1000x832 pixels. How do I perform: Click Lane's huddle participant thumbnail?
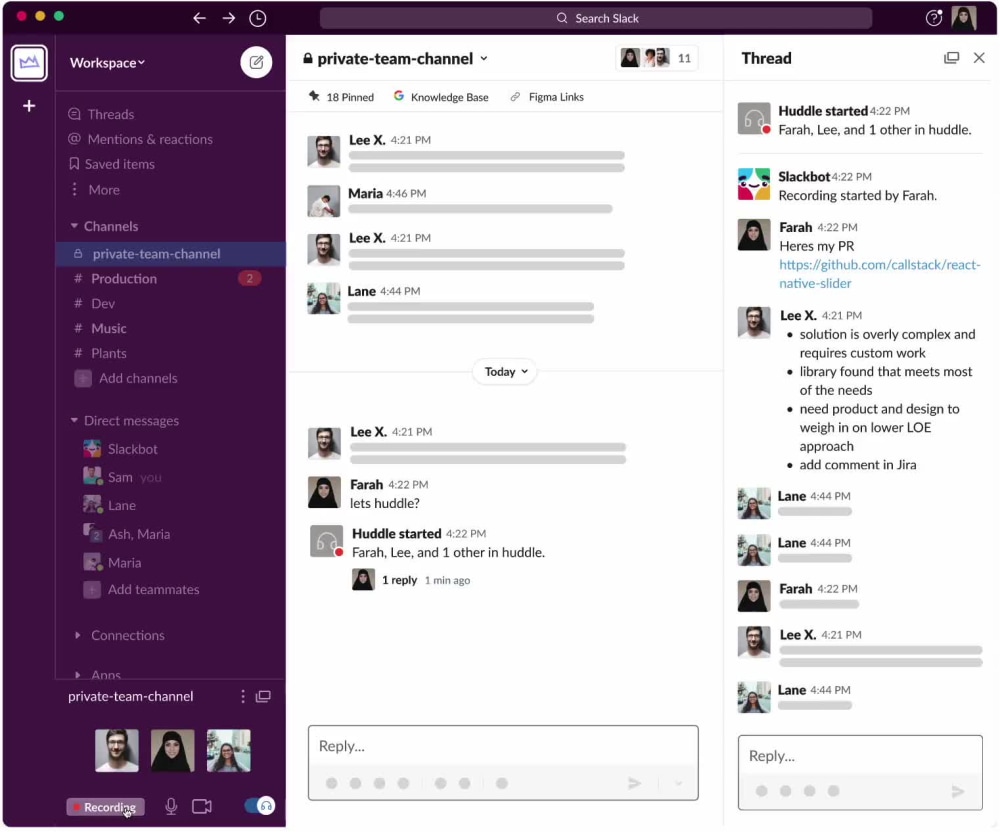tap(228, 750)
